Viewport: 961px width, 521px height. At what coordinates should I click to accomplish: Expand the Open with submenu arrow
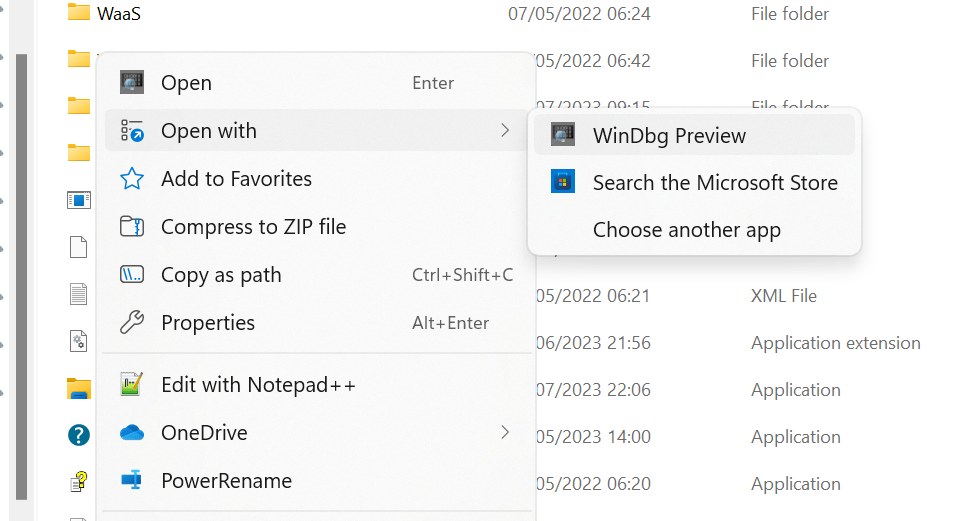coord(505,130)
